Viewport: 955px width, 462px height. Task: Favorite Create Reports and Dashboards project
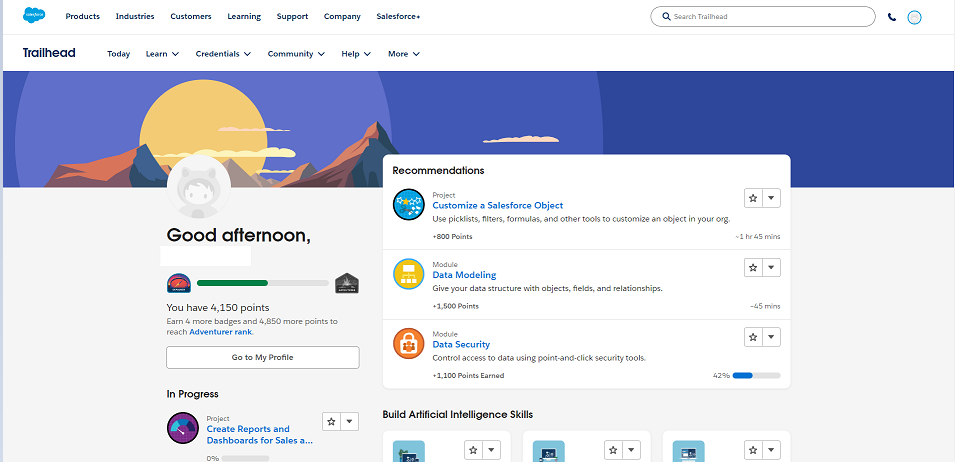331,421
